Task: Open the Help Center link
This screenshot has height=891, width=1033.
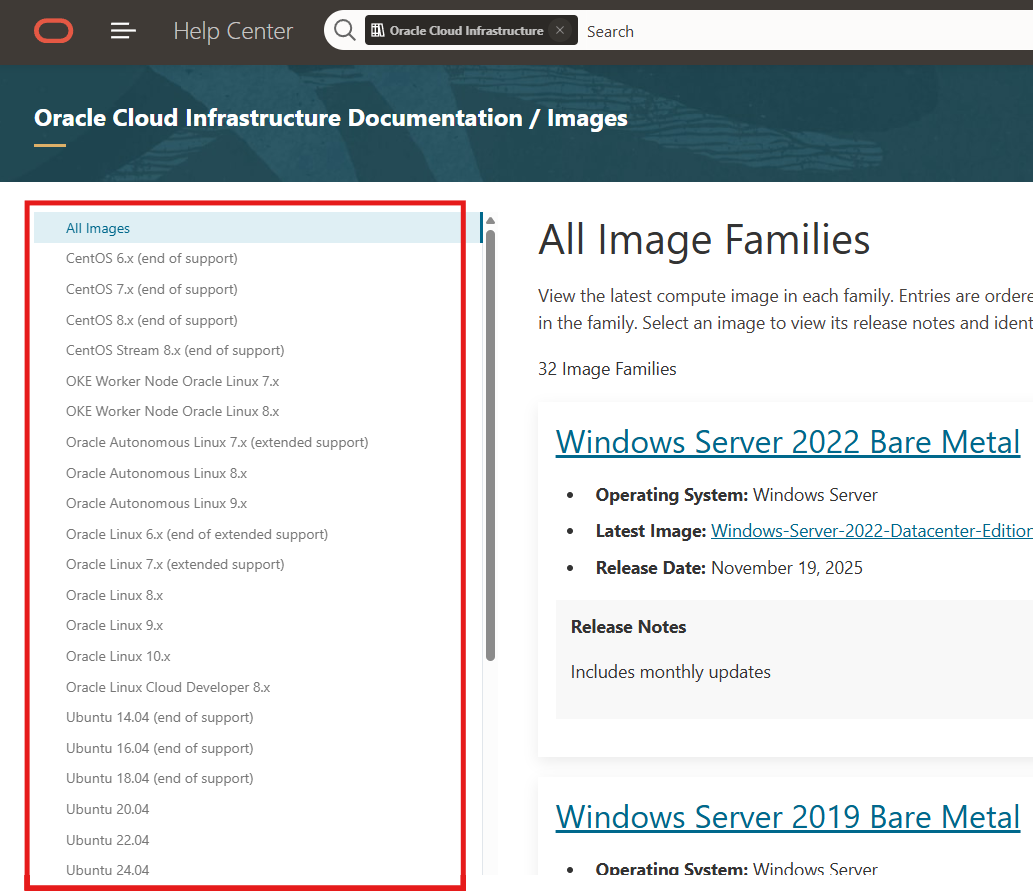Action: tap(233, 31)
